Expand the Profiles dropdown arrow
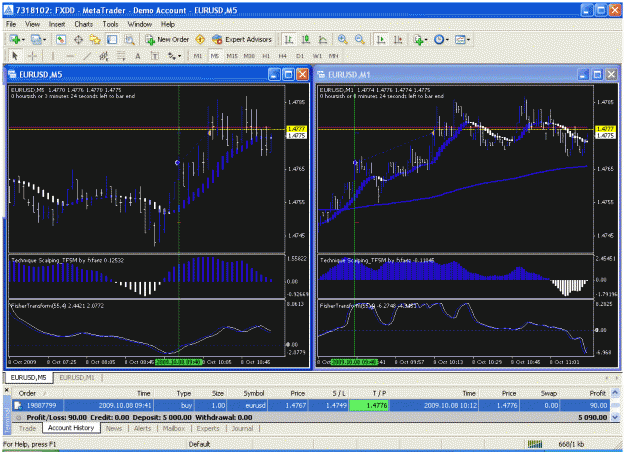625x452 pixels. pyautogui.click(x=44, y=39)
